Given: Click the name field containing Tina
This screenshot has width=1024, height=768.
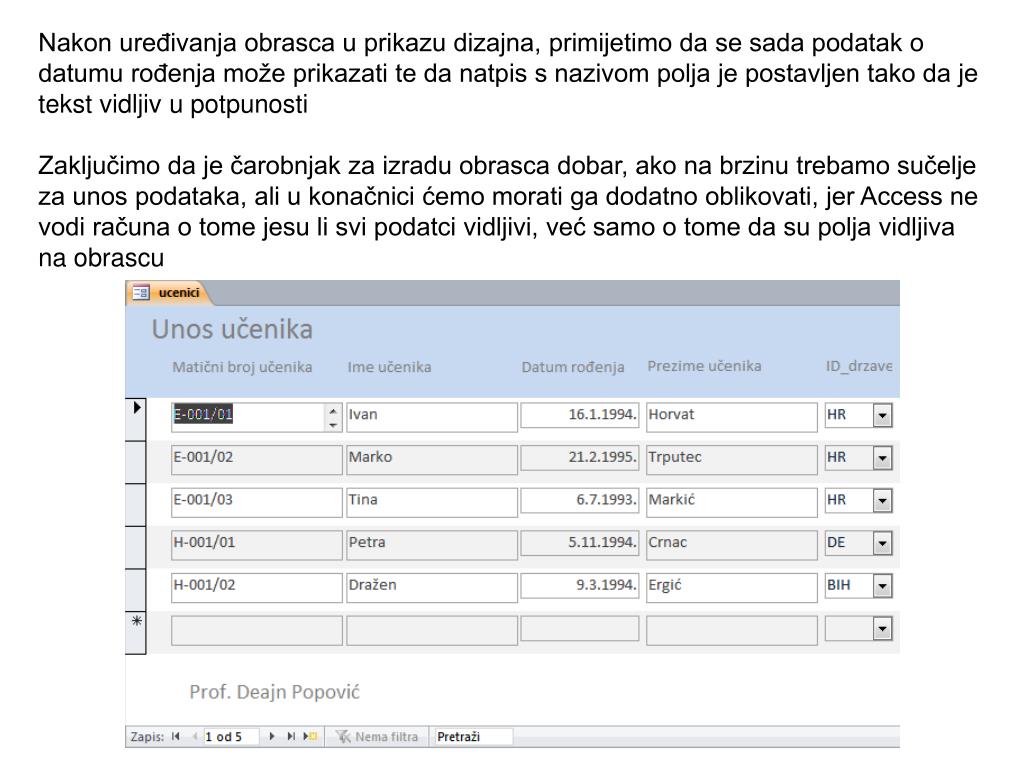Looking at the screenshot, I should [432, 502].
